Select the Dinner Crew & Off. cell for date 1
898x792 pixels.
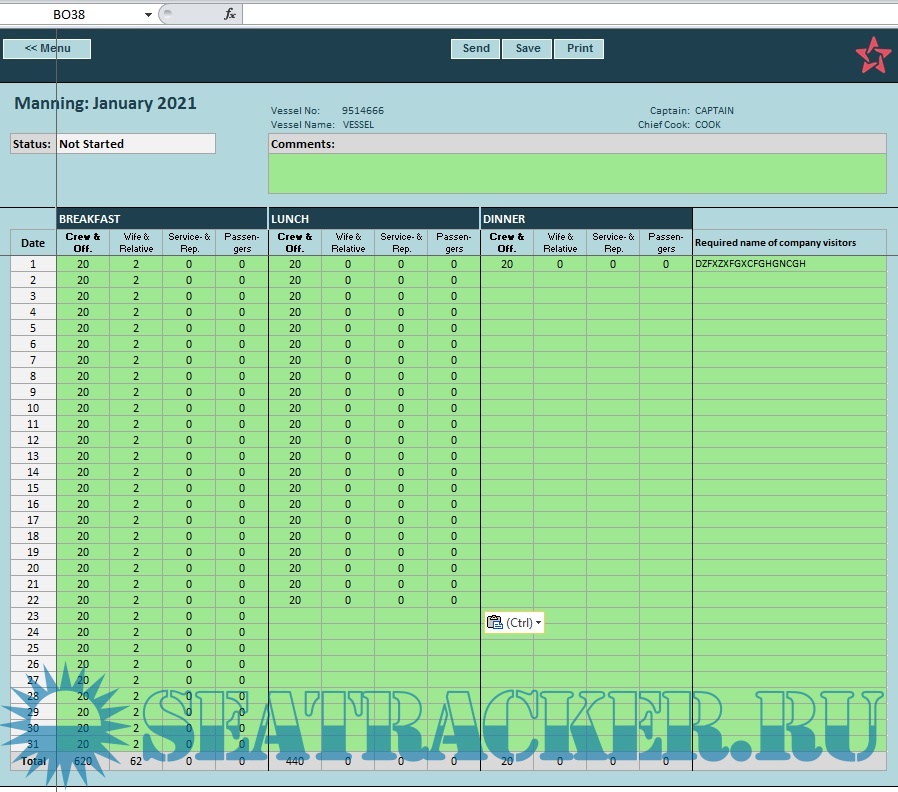[x=506, y=264]
